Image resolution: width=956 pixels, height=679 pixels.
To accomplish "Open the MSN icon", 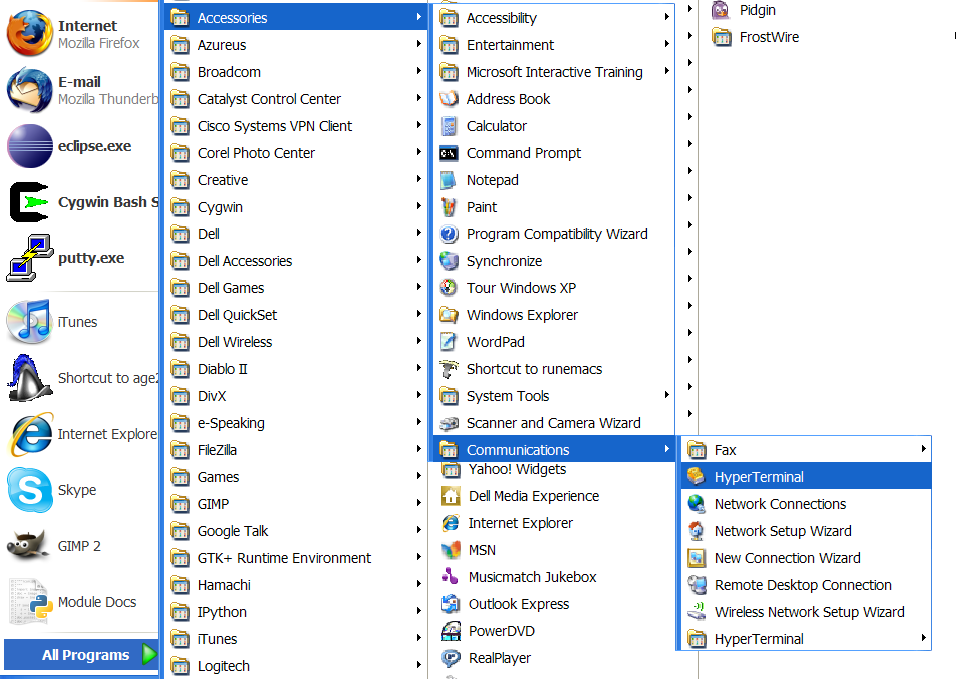I will [x=451, y=550].
